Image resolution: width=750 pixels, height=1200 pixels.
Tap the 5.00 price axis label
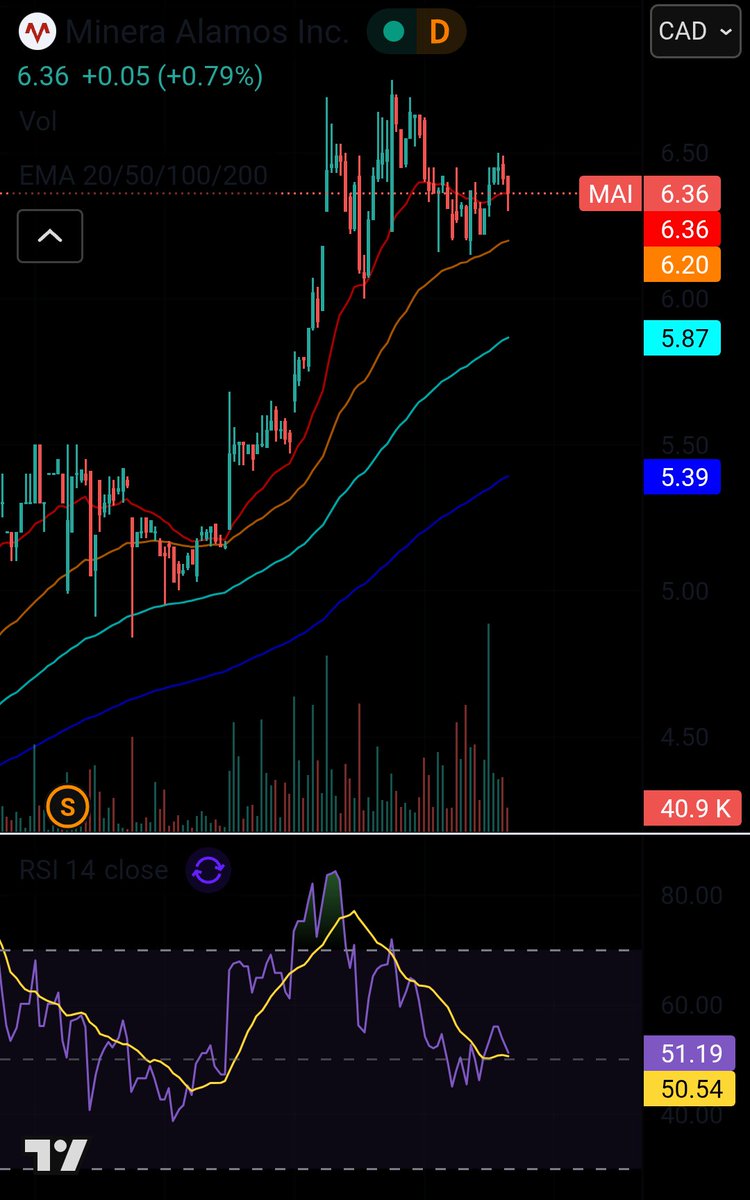click(x=684, y=591)
